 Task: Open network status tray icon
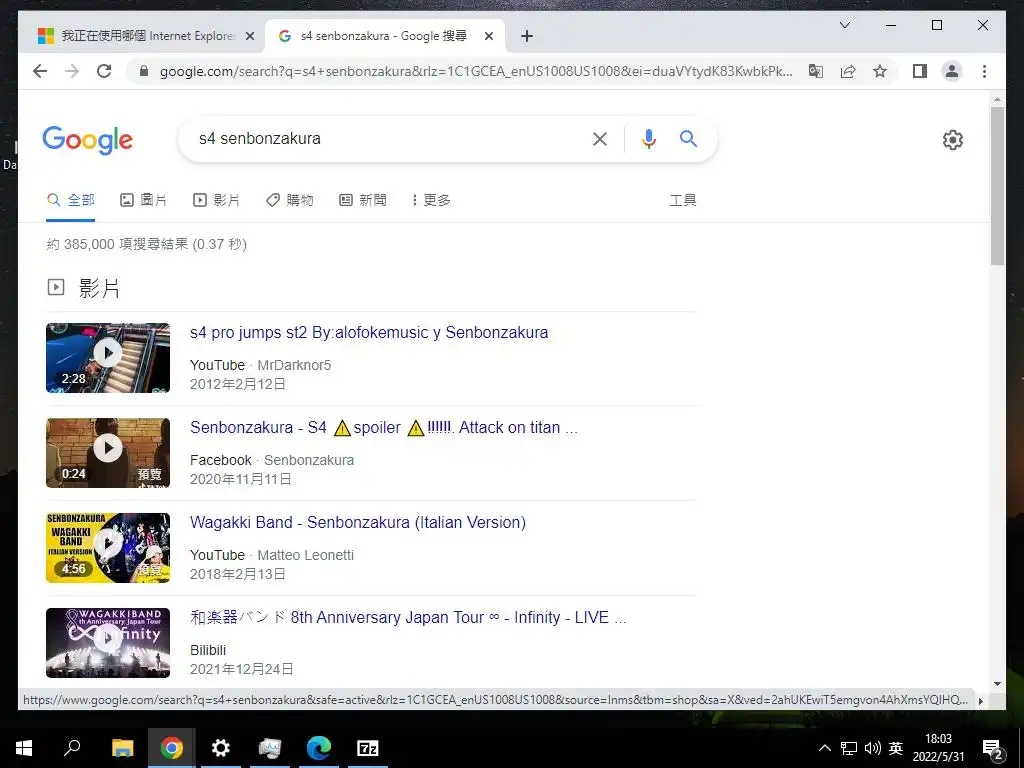point(849,748)
